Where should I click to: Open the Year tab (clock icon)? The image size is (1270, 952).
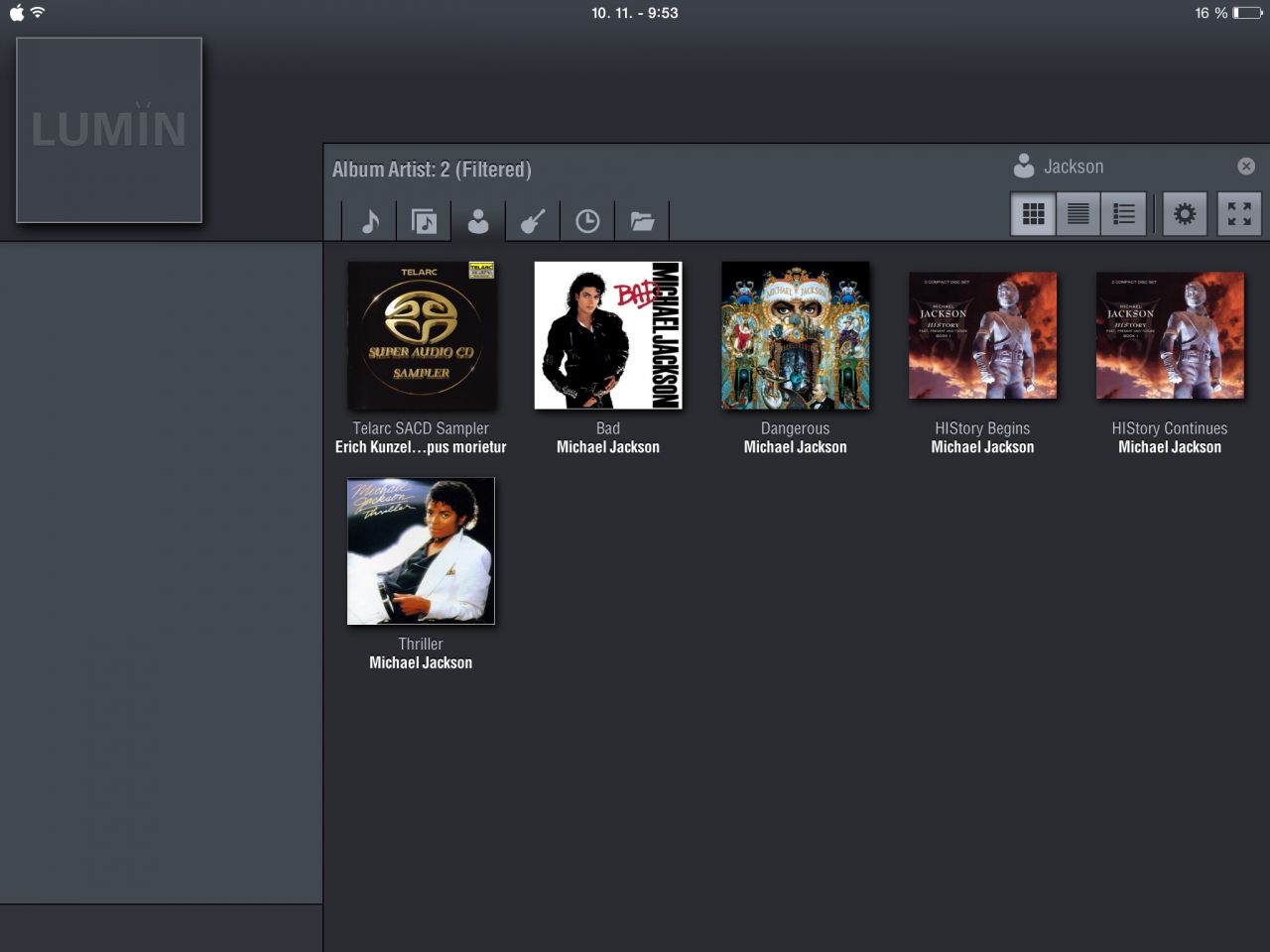587,220
